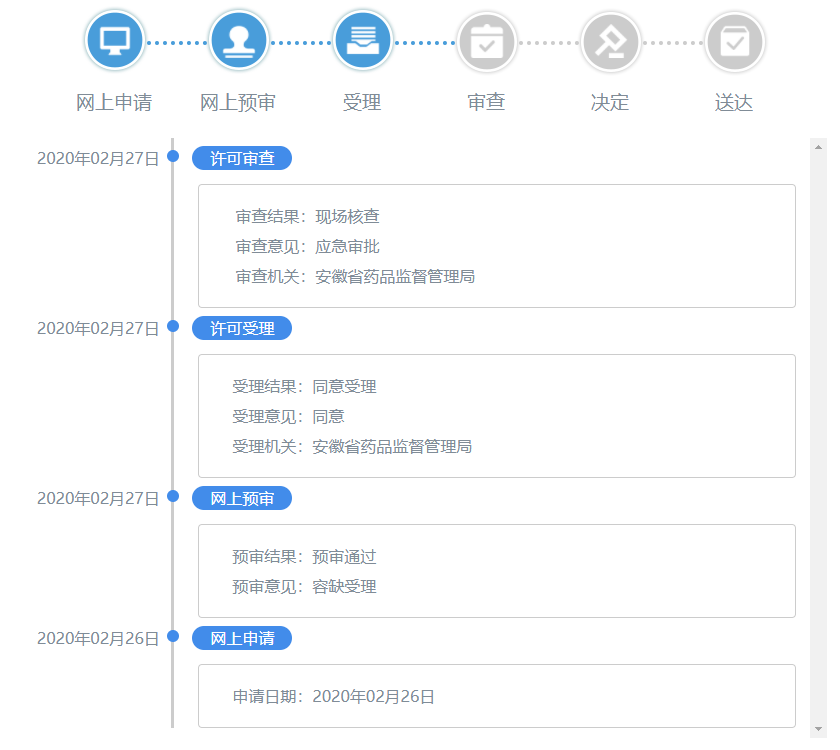Click the 审查 calendar check step icon
This screenshot has width=840, height=750.
pyautogui.click(x=487, y=41)
